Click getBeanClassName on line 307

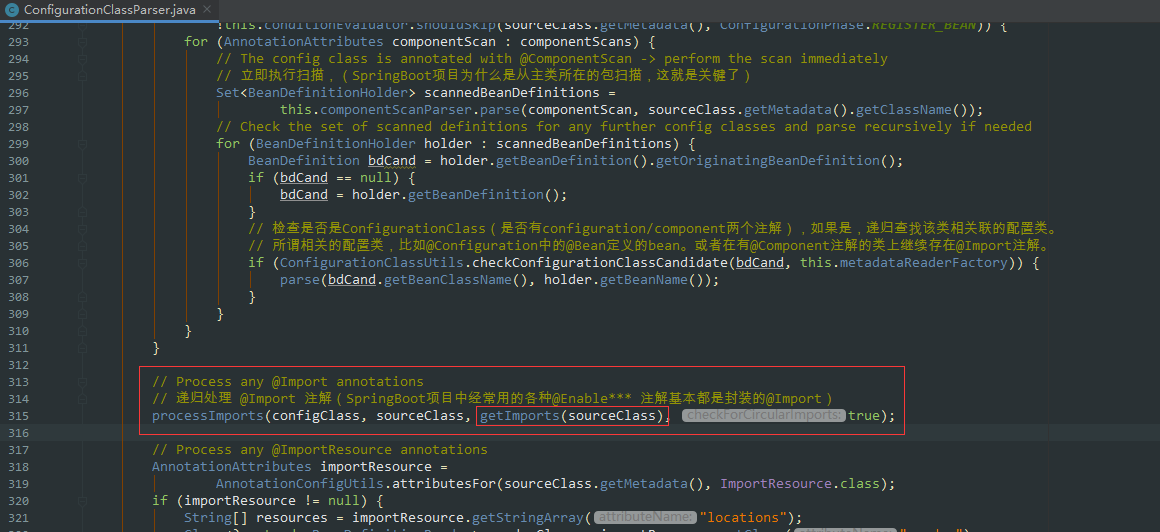click(x=448, y=280)
